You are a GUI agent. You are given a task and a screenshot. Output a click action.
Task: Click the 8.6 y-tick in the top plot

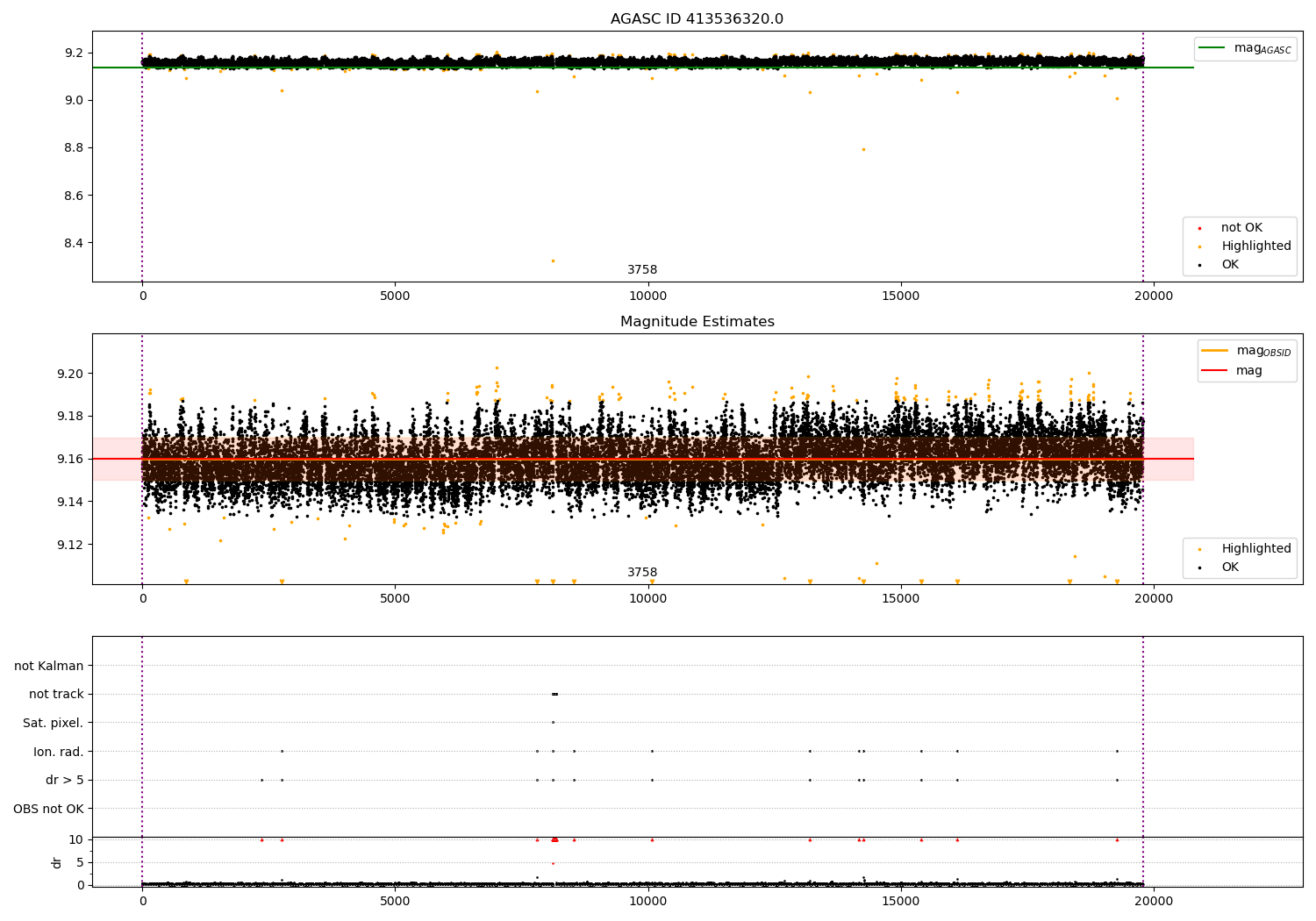tap(74, 196)
